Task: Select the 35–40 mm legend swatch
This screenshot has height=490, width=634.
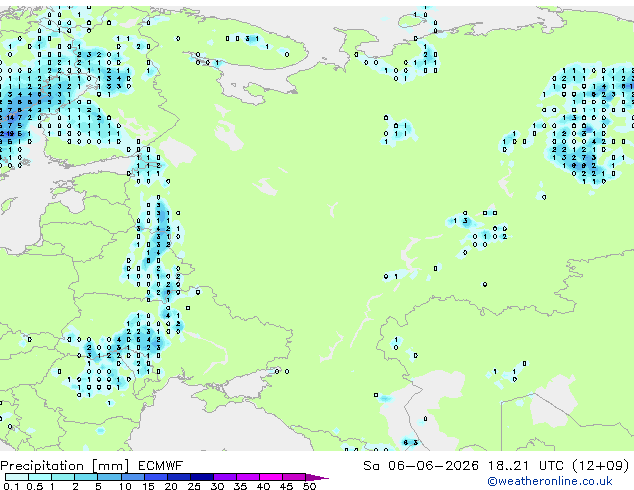Action: 247,477
